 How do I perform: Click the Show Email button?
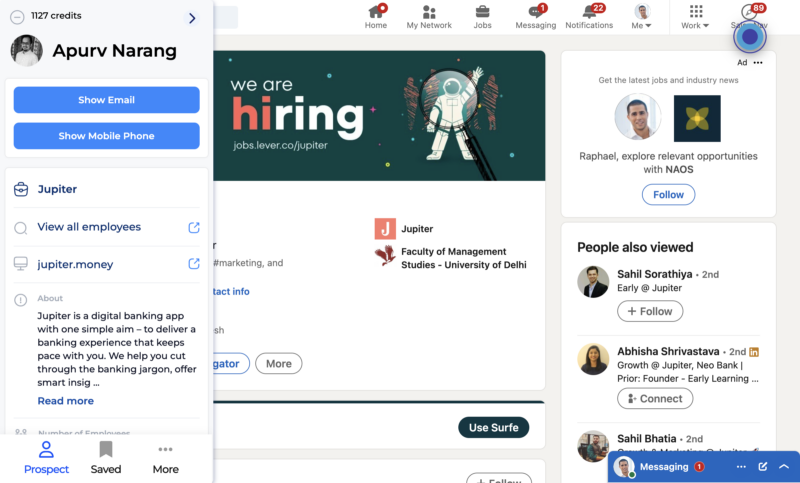(x=107, y=100)
